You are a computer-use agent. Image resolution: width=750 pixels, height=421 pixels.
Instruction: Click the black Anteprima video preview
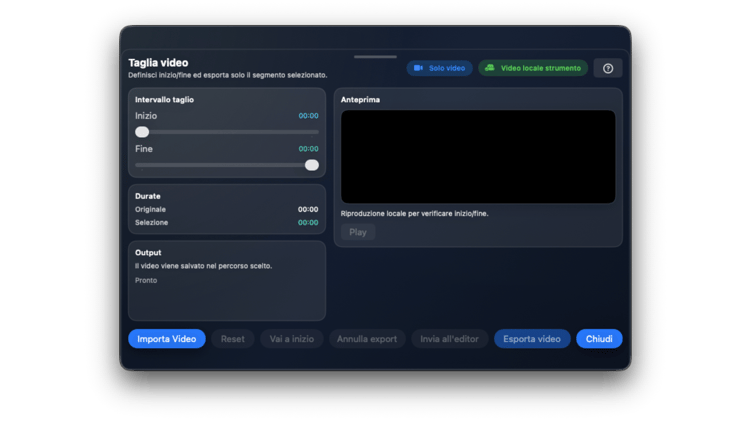click(478, 157)
